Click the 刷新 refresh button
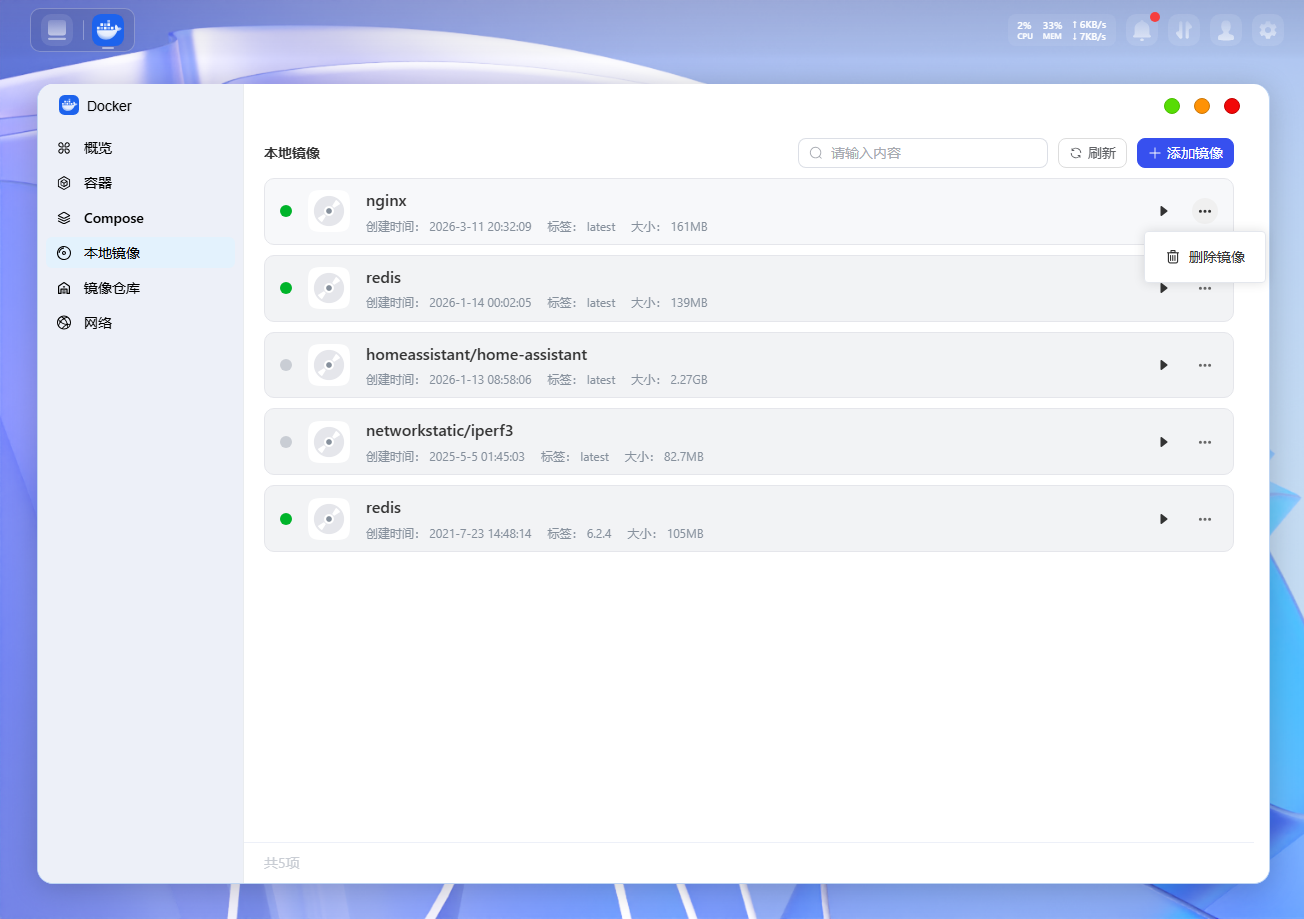This screenshot has height=919, width=1304. click(x=1092, y=153)
